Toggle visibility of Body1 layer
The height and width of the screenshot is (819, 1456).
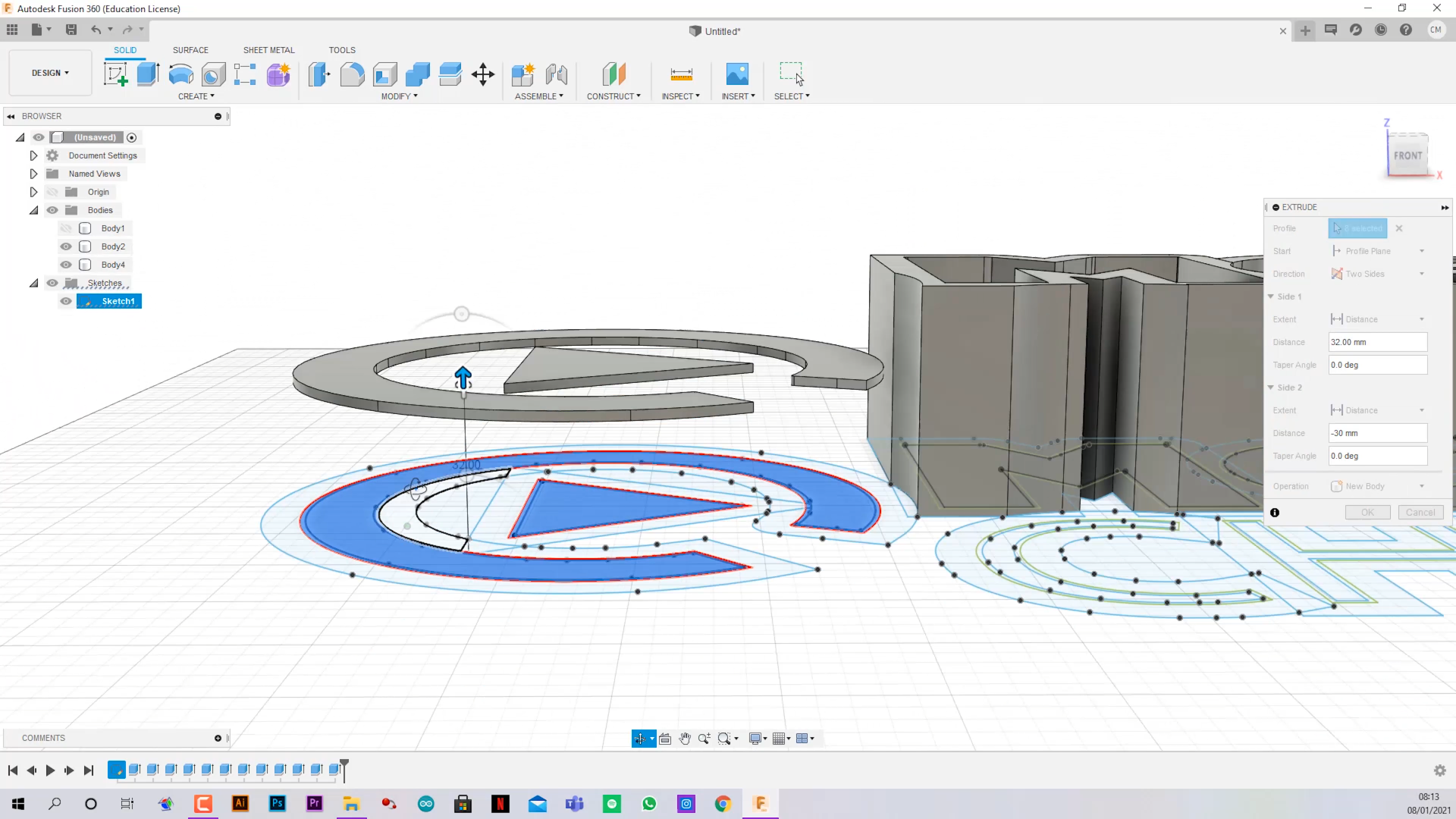[x=66, y=228]
